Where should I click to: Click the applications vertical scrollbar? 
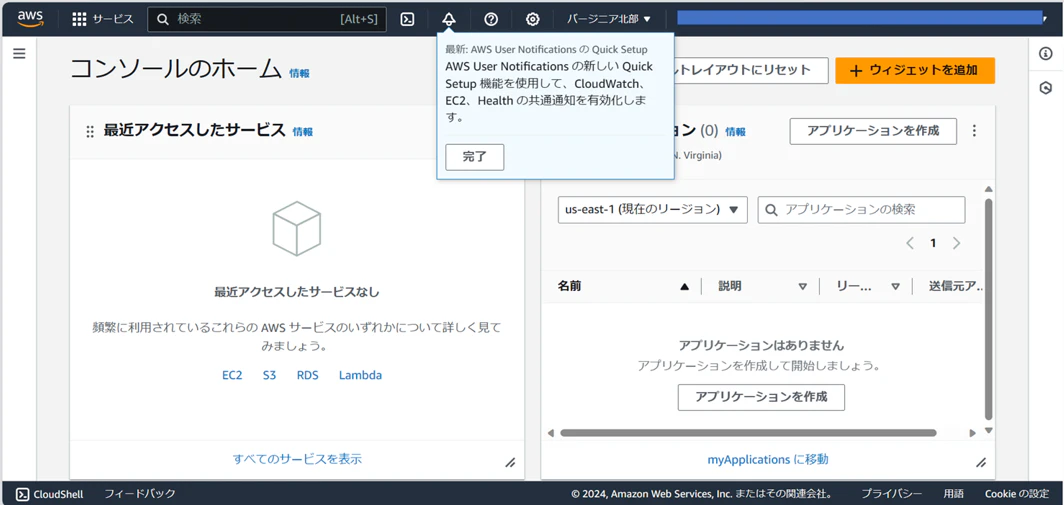(x=989, y=310)
